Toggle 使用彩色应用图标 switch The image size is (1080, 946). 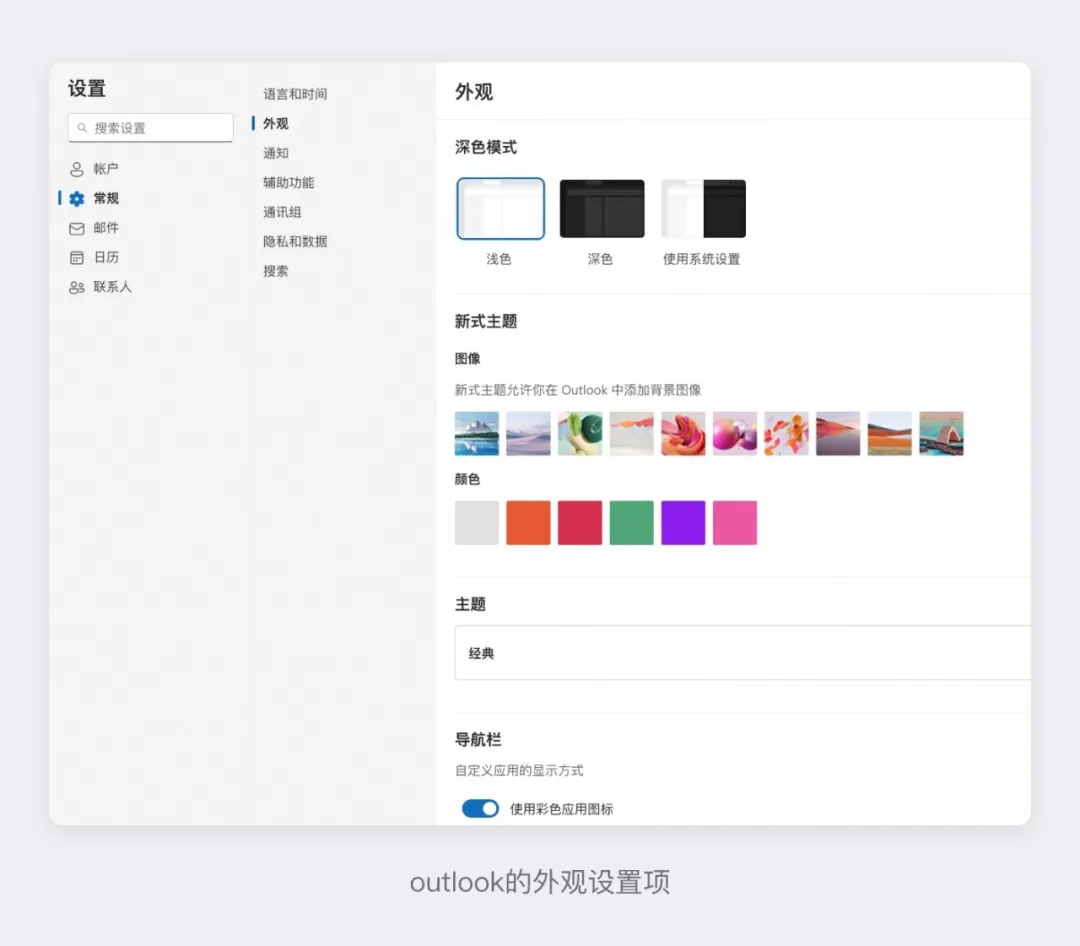tap(480, 808)
